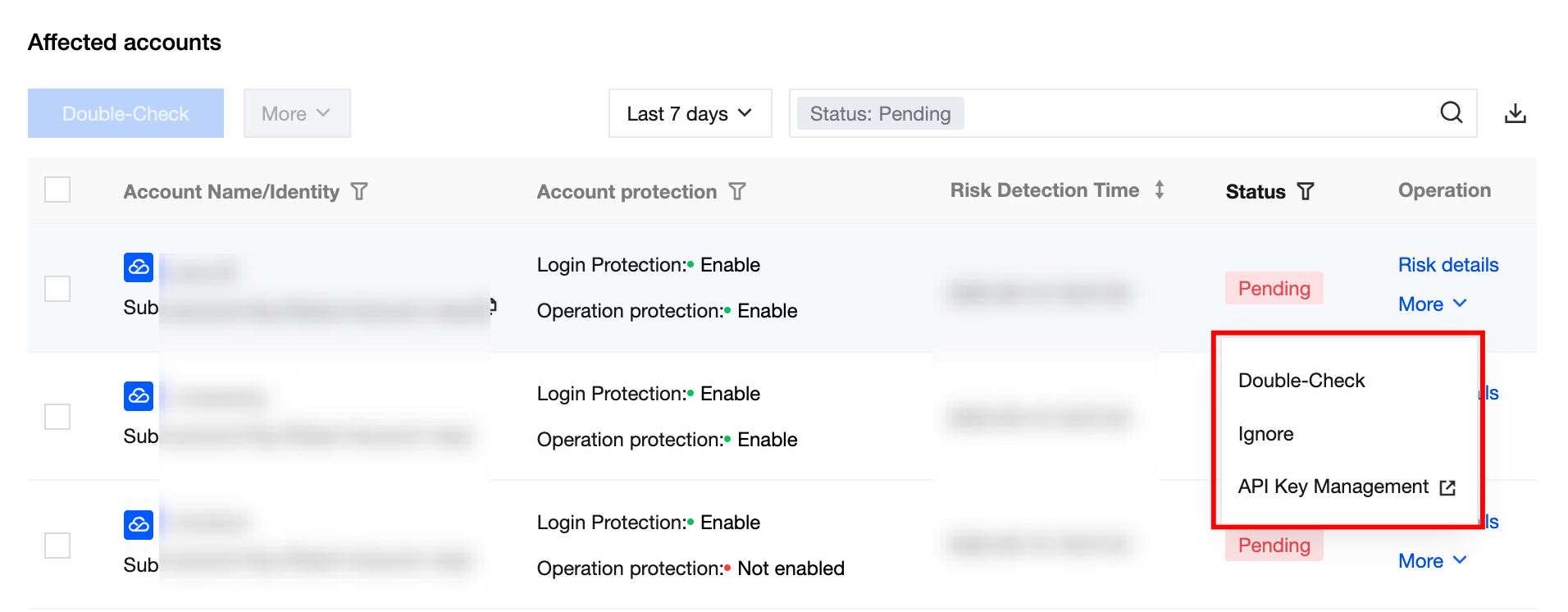1568x612 pixels.
Task: Click the download export icon
Action: (1515, 113)
